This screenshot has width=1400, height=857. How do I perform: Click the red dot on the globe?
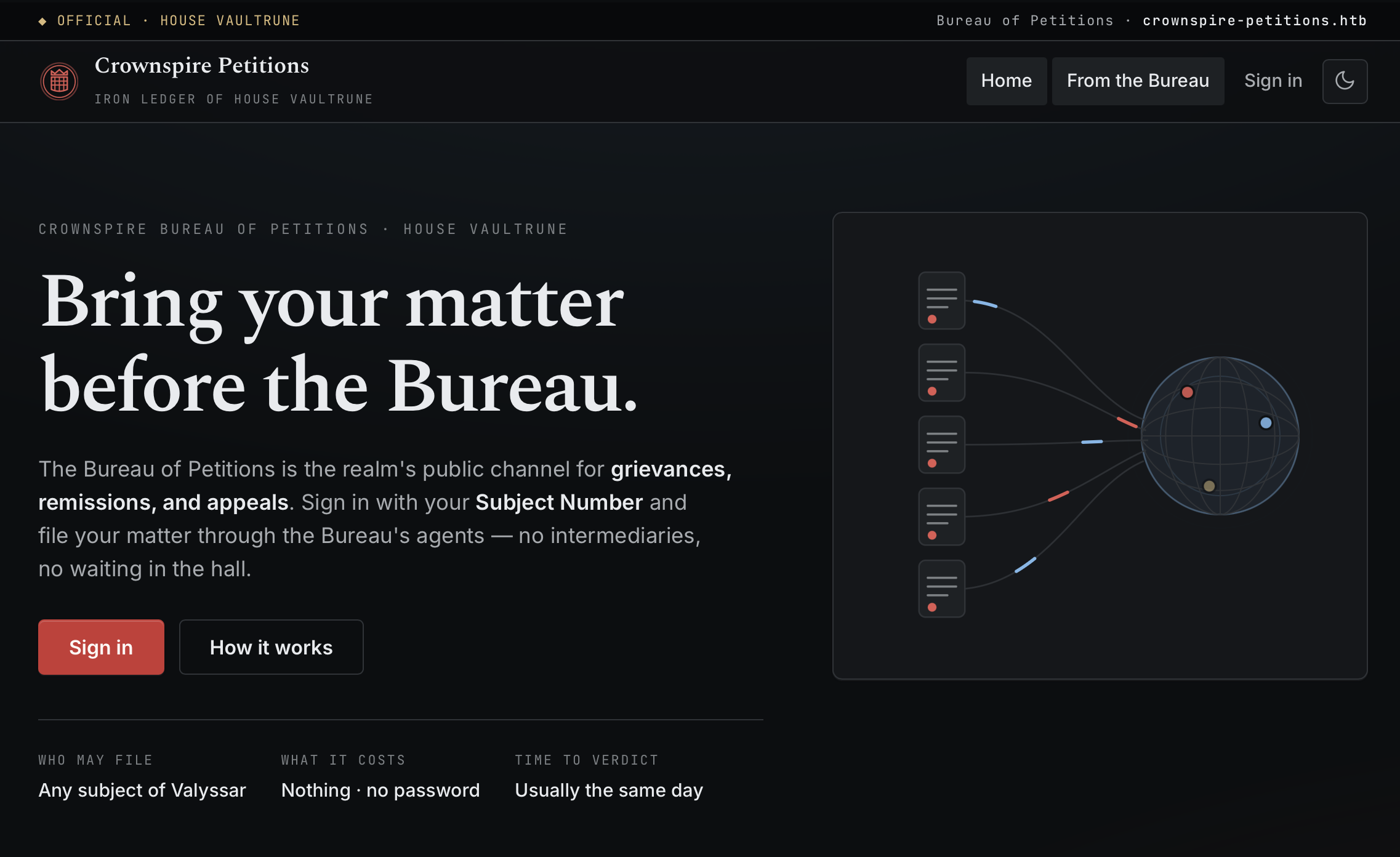coord(1188,392)
